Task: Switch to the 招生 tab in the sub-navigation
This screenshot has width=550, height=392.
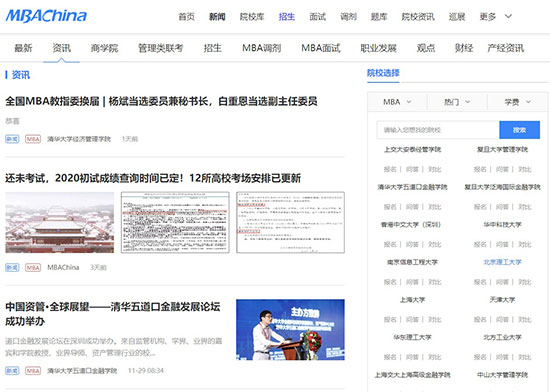Action: click(x=213, y=48)
